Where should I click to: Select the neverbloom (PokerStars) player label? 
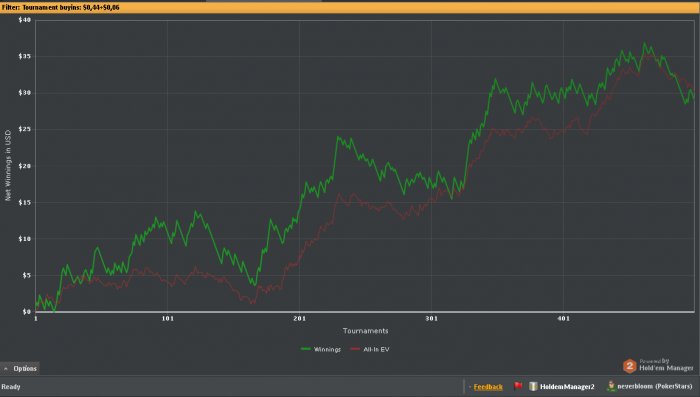click(655, 386)
